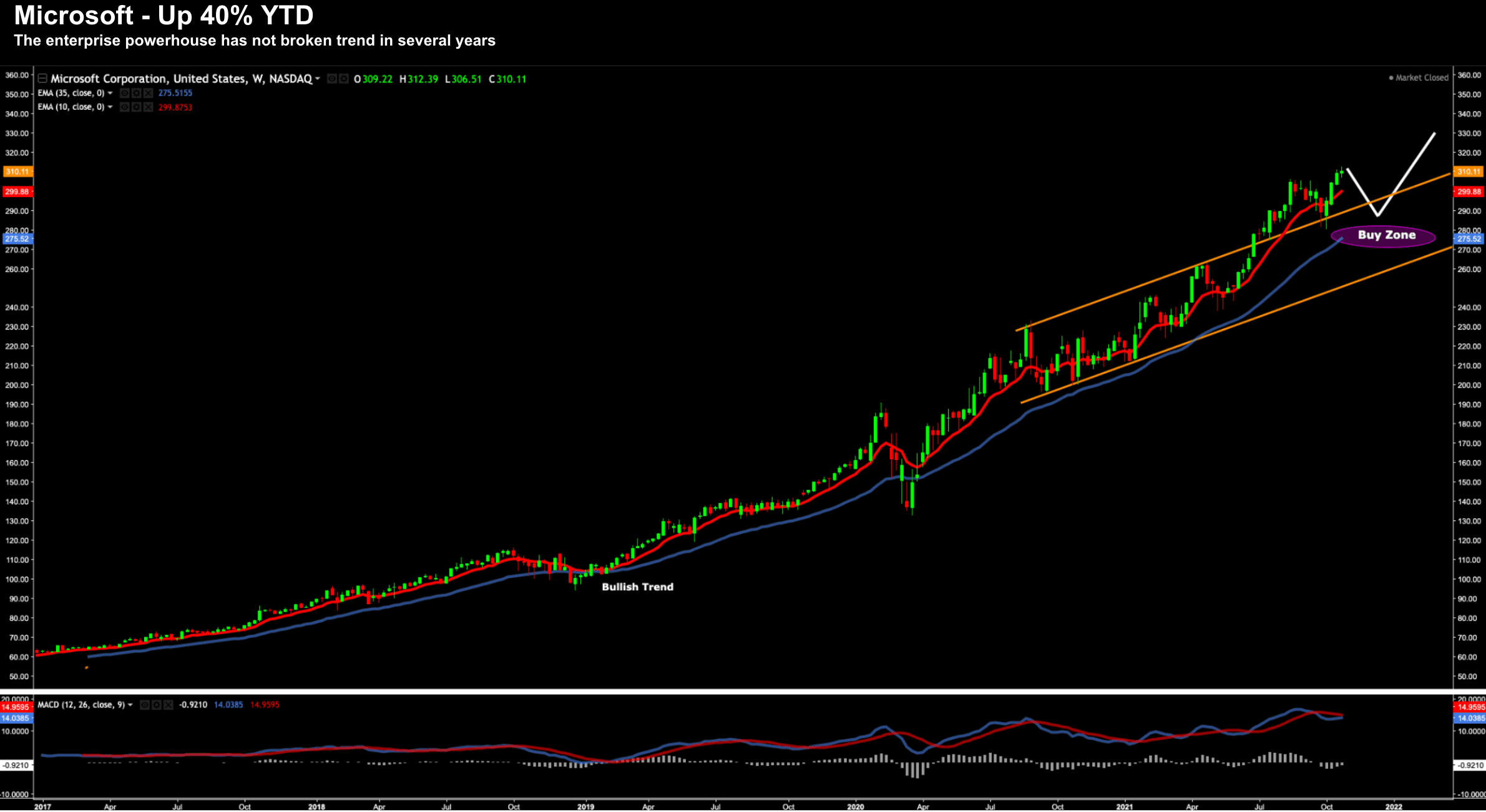Delete the MACD indicator with X icon
Screen dimensions: 1486x812
click(168, 705)
